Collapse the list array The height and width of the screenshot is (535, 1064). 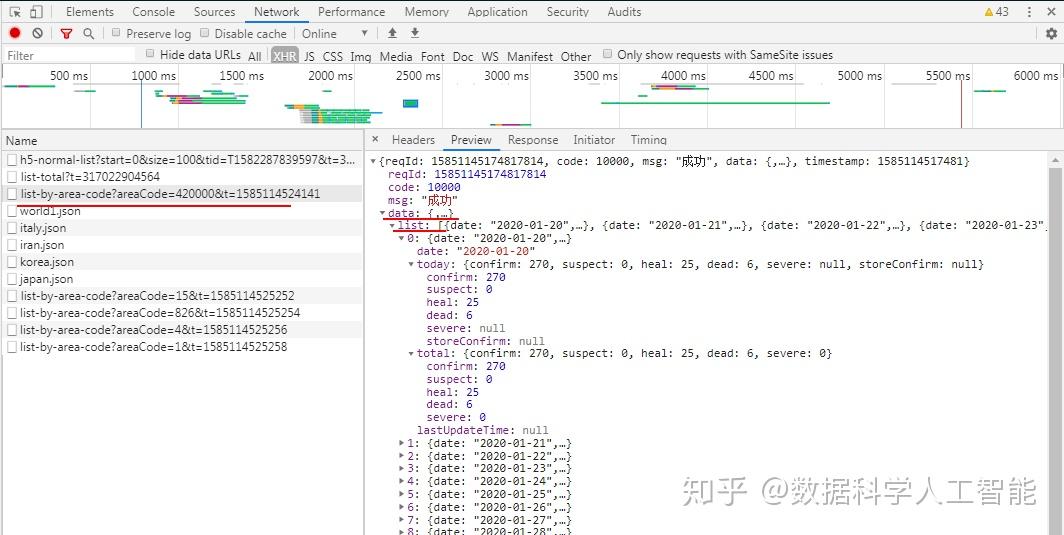392,225
